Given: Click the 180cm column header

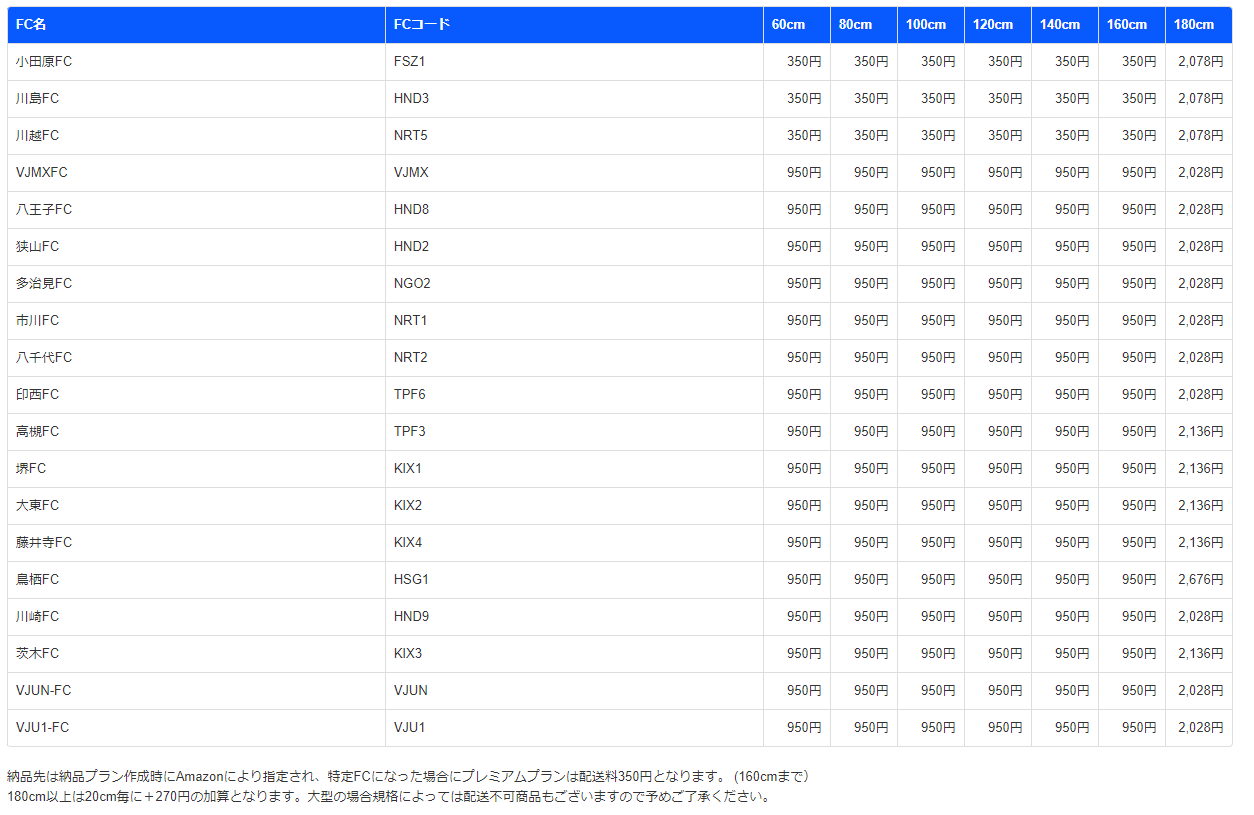Looking at the screenshot, I should [x=1194, y=24].
